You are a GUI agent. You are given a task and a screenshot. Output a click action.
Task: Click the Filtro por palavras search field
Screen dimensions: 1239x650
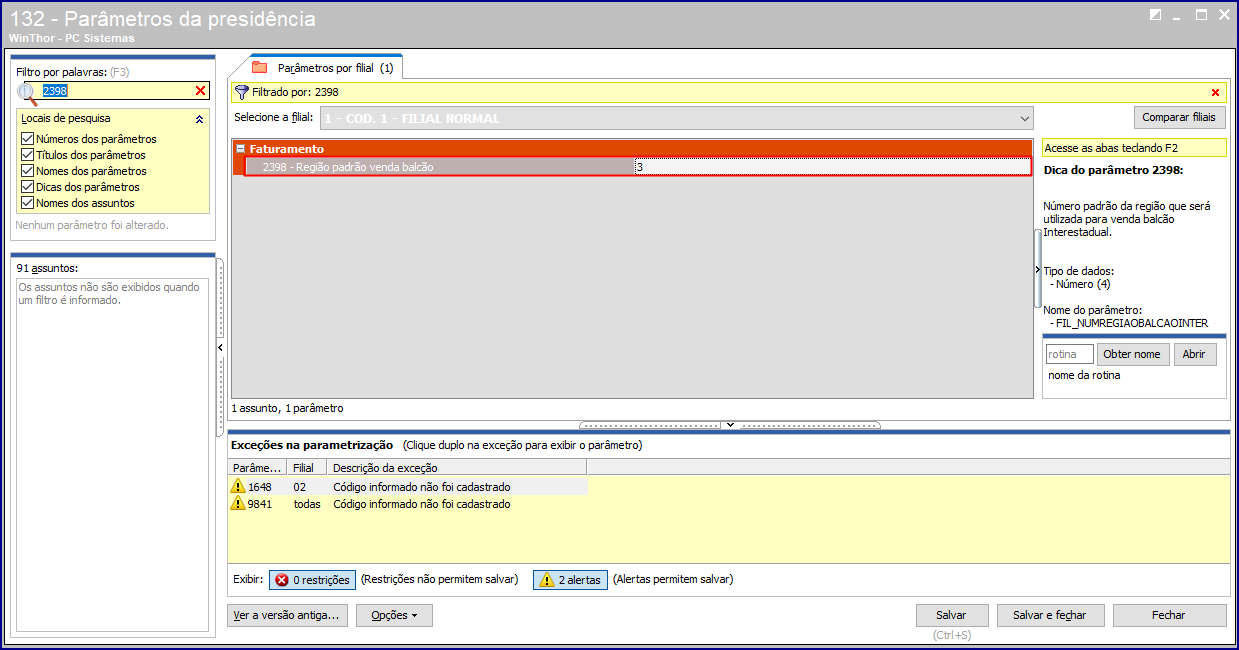[x=117, y=91]
